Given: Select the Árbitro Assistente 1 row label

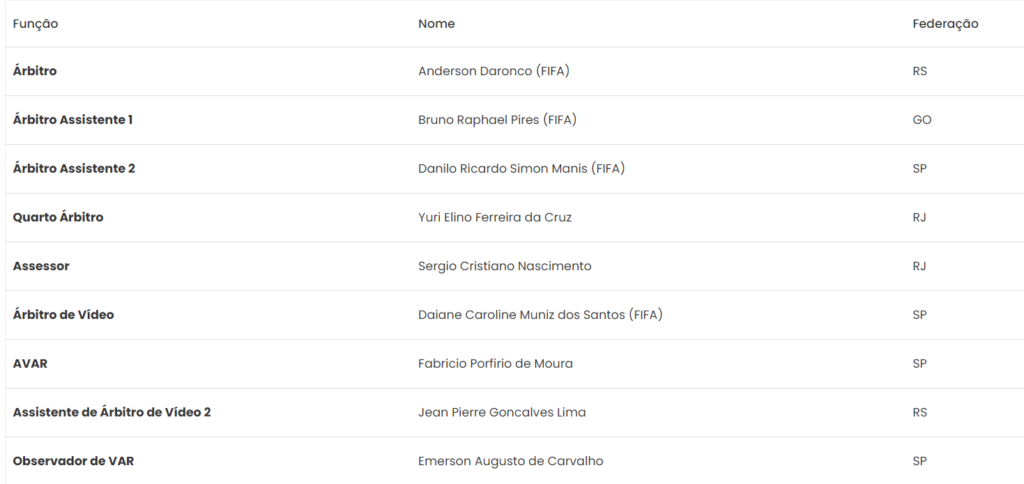Looking at the screenshot, I should pos(73,120).
